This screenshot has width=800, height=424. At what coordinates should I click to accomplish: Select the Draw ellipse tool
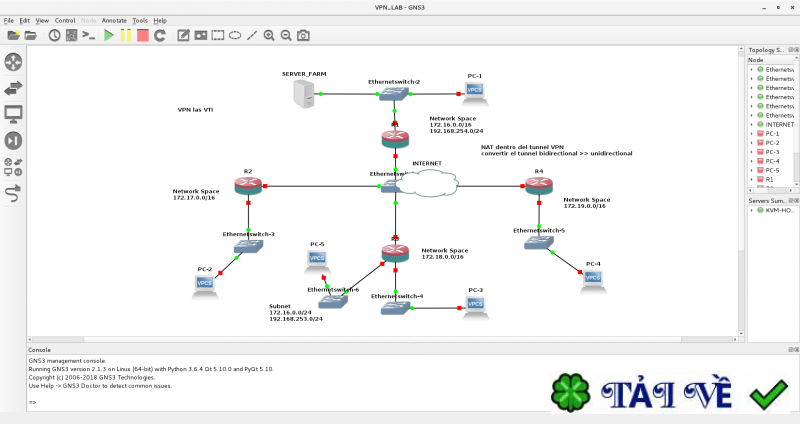pos(235,35)
